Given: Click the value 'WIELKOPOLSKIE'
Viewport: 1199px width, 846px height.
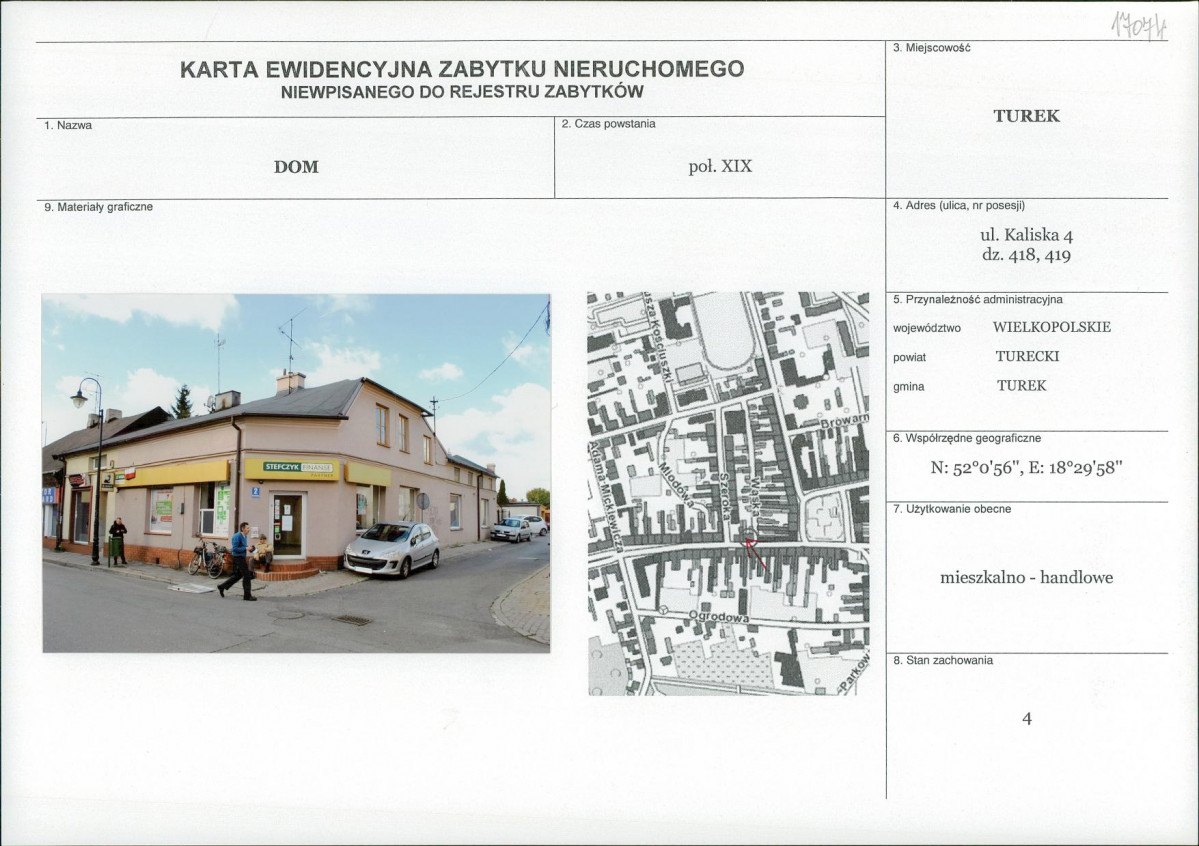Looking at the screenshot, I should click(x=1051, y=327).
